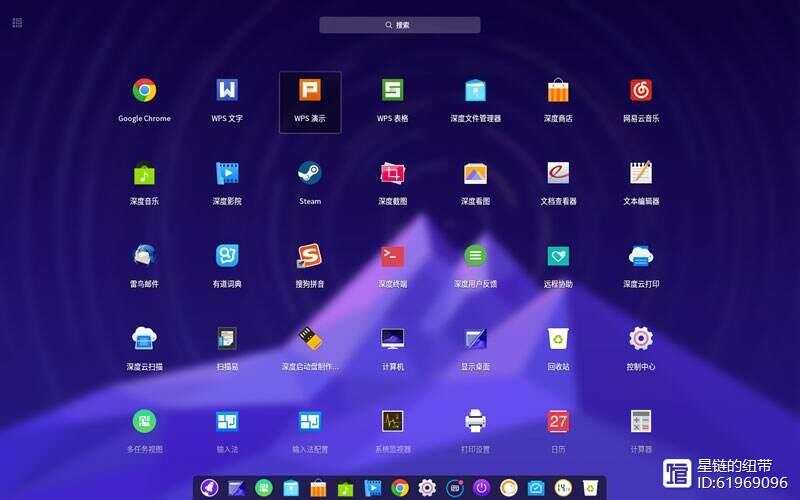Start the Steam application
800x500 pixels.
310,173
